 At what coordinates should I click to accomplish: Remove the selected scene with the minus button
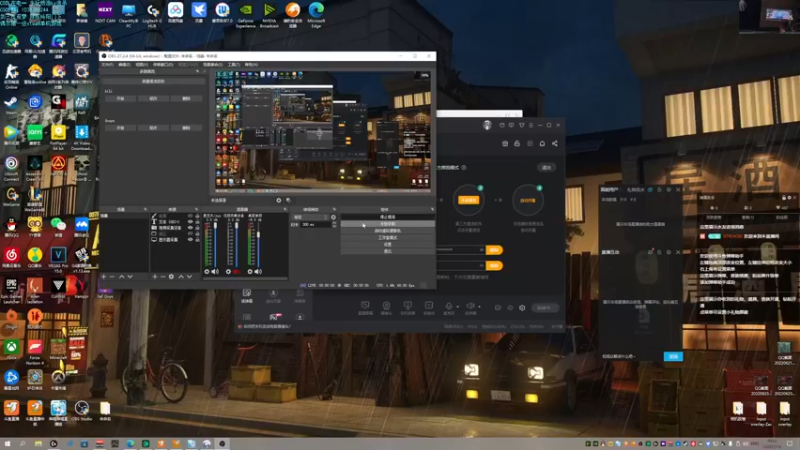point(112,277)
